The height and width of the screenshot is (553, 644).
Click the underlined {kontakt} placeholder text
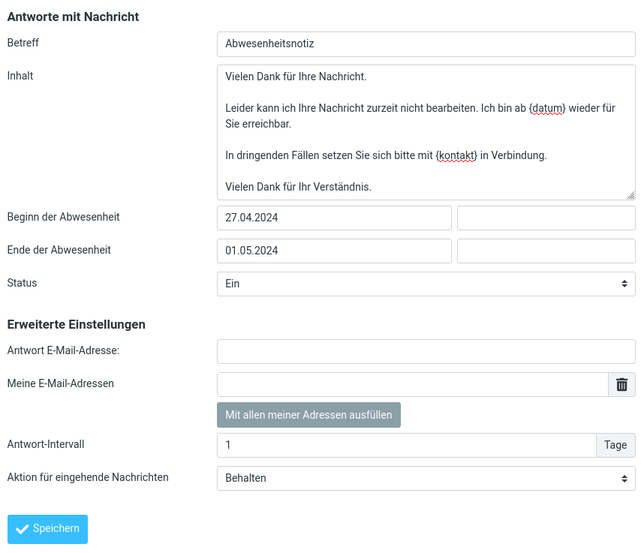[456, 156]
